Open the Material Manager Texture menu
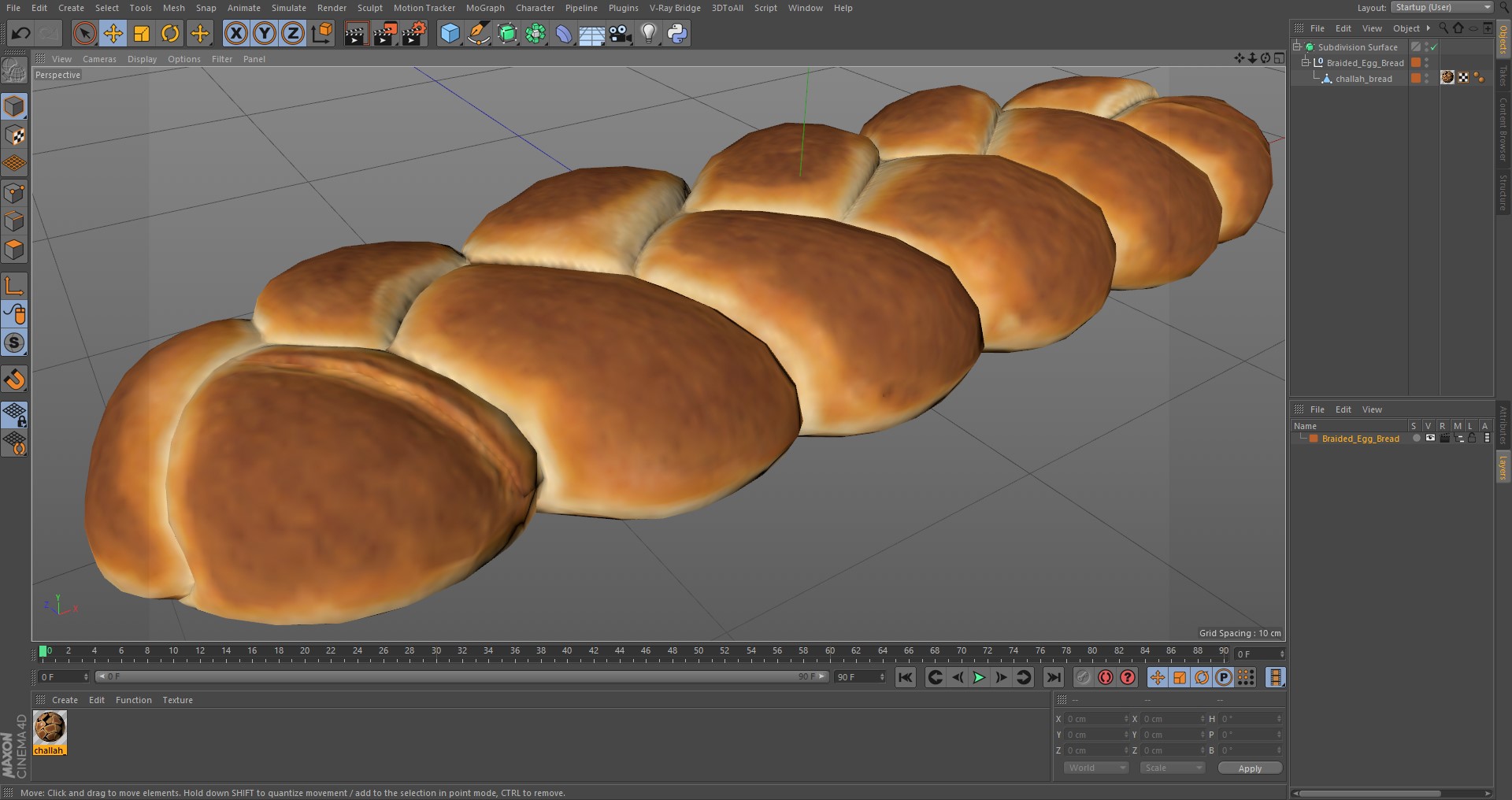The image size is (1512, 800). [x=177, y=700]
